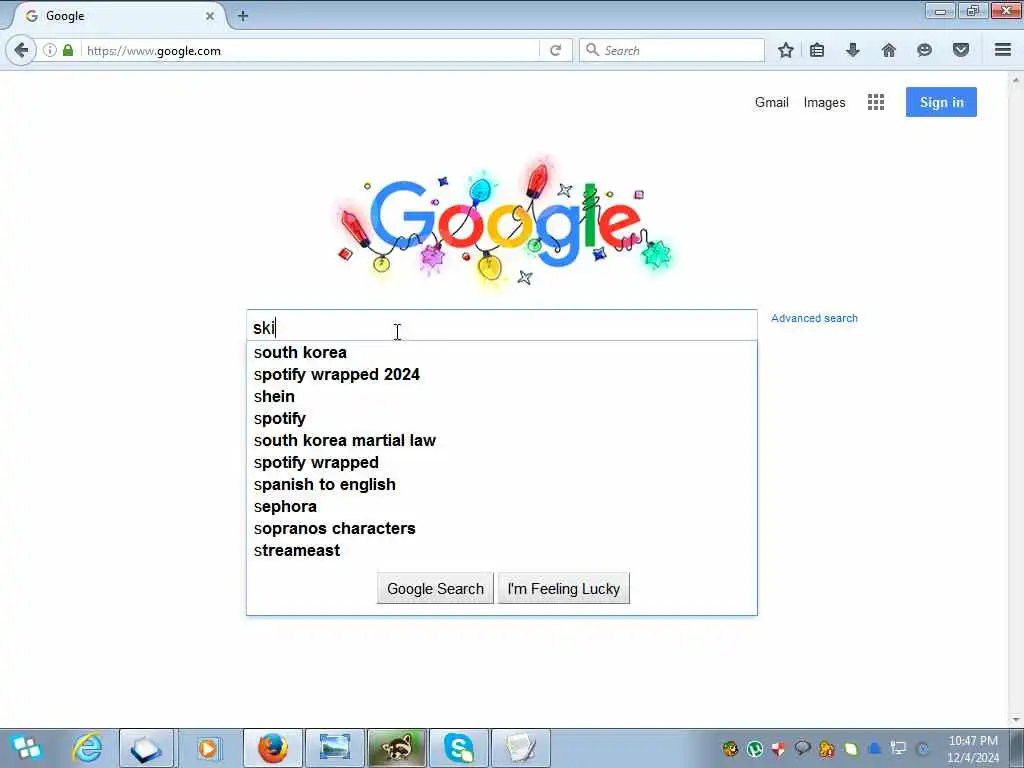The width and height of the screenshot is (1024, 768).
Task: Save page to Pocket icon
Action: [961, 50]
